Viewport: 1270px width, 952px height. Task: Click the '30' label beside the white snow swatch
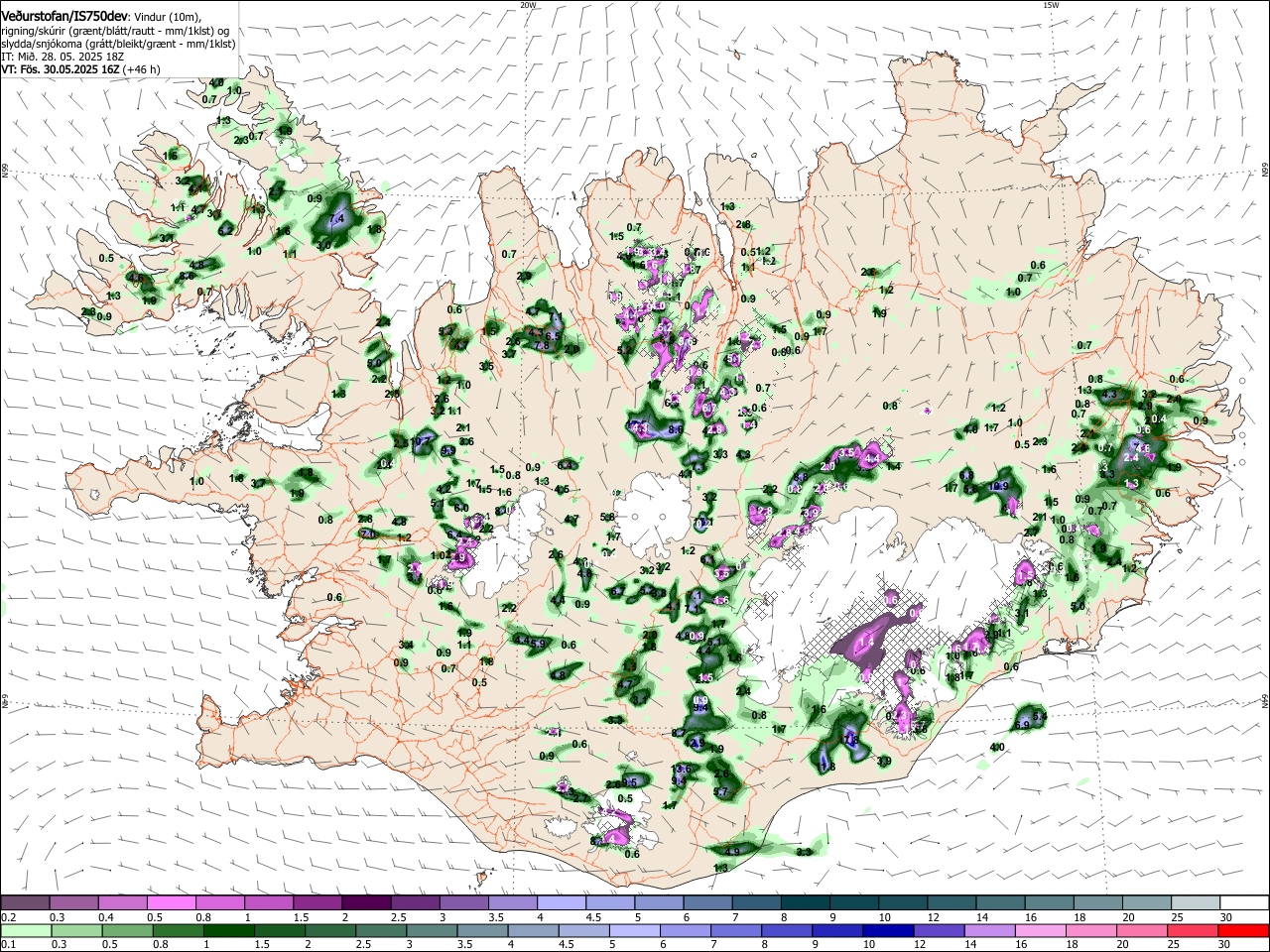pos(1226,917)
